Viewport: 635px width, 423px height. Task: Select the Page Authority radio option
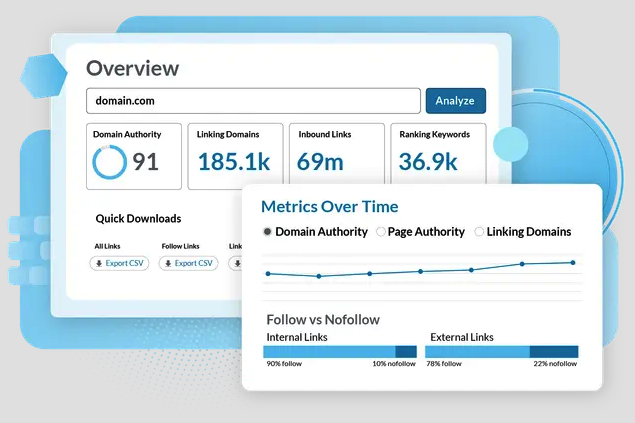pos(380,232)
